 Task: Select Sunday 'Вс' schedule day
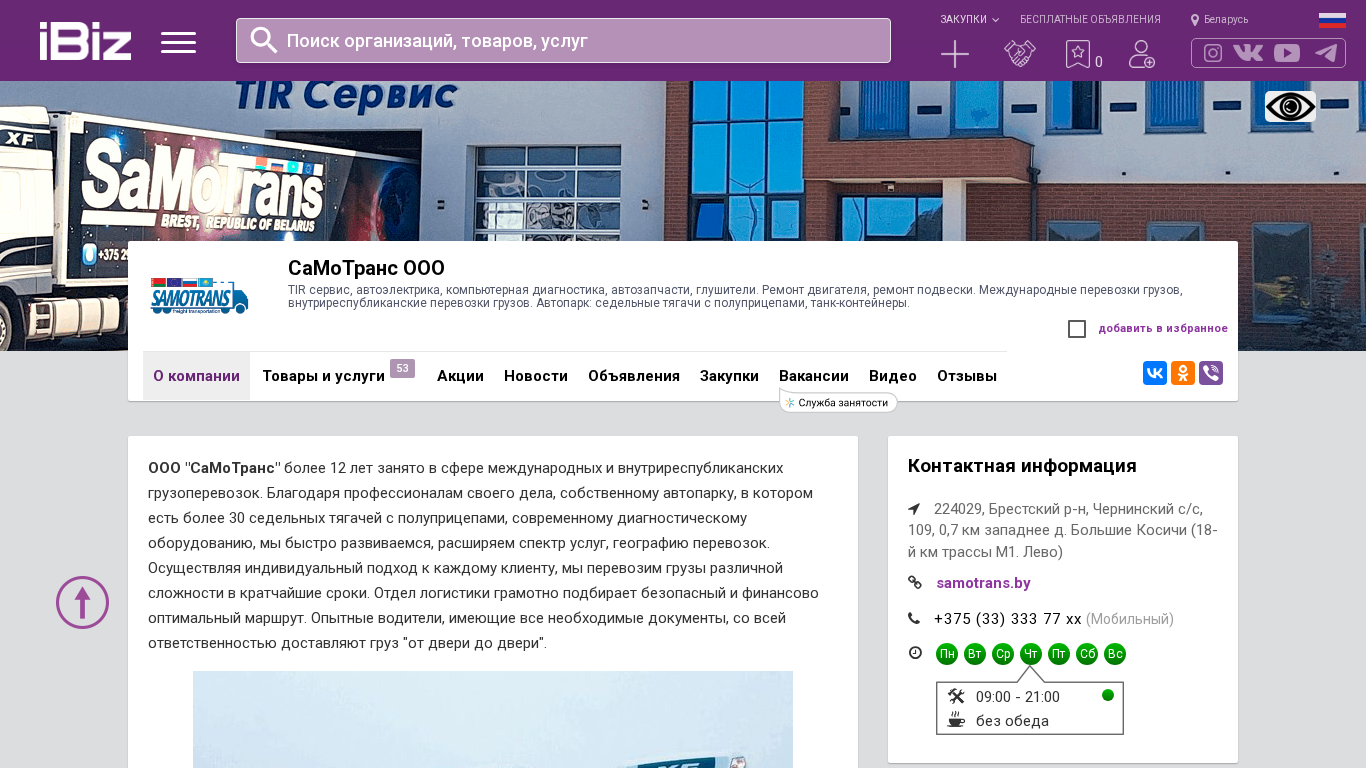click(x=1115, y=654)
